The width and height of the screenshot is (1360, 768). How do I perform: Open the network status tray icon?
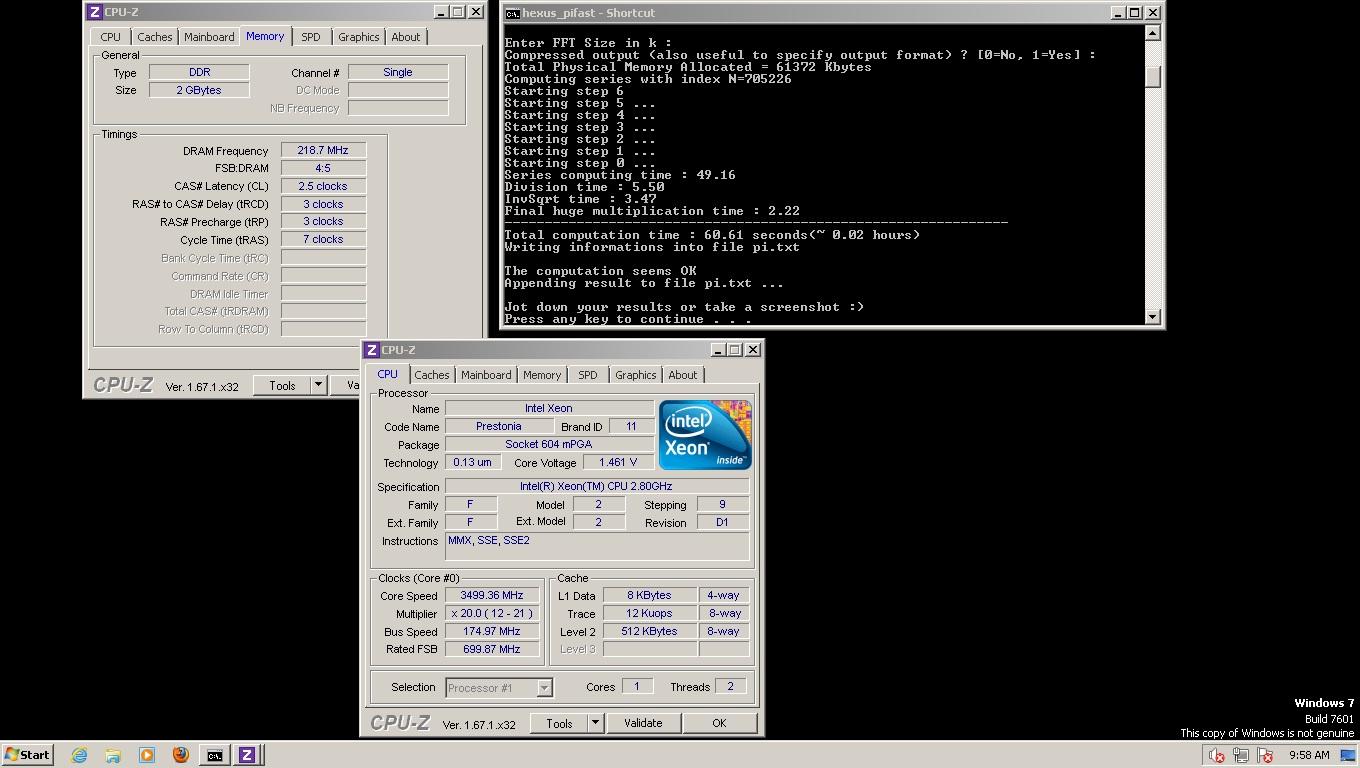[1241, 756]
